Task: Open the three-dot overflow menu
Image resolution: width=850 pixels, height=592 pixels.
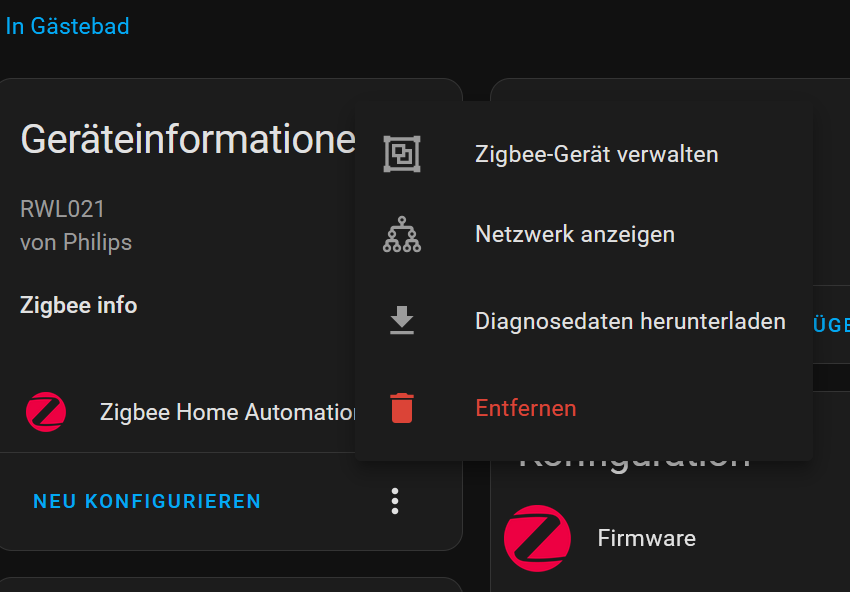Action: (x=395, y=501)
